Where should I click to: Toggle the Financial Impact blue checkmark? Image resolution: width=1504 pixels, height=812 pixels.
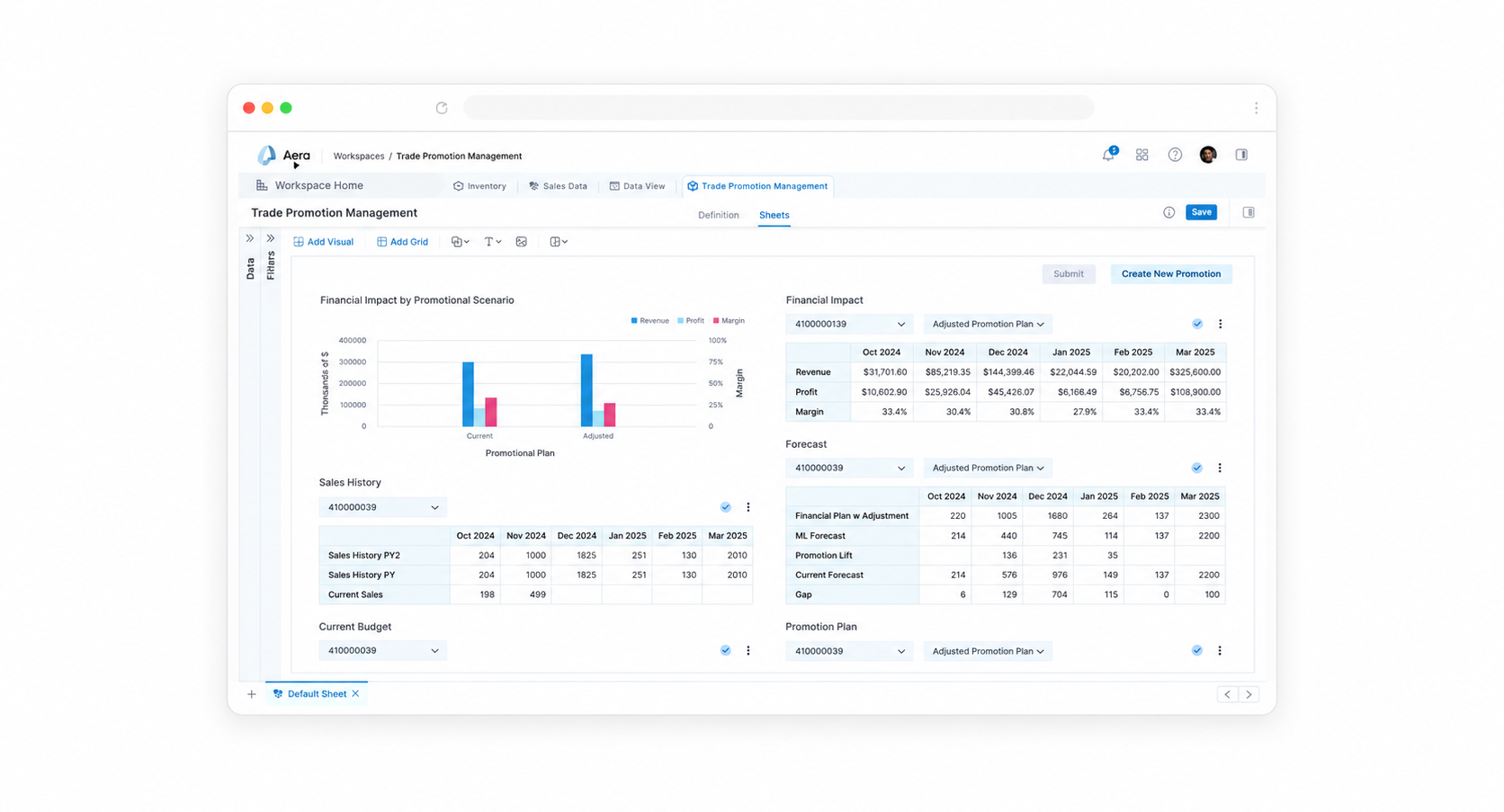1197,324
